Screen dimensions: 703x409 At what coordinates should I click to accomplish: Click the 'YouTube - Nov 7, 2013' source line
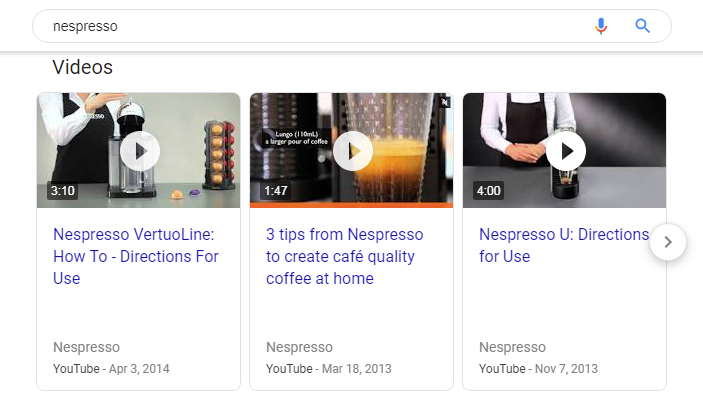[538, 369]
